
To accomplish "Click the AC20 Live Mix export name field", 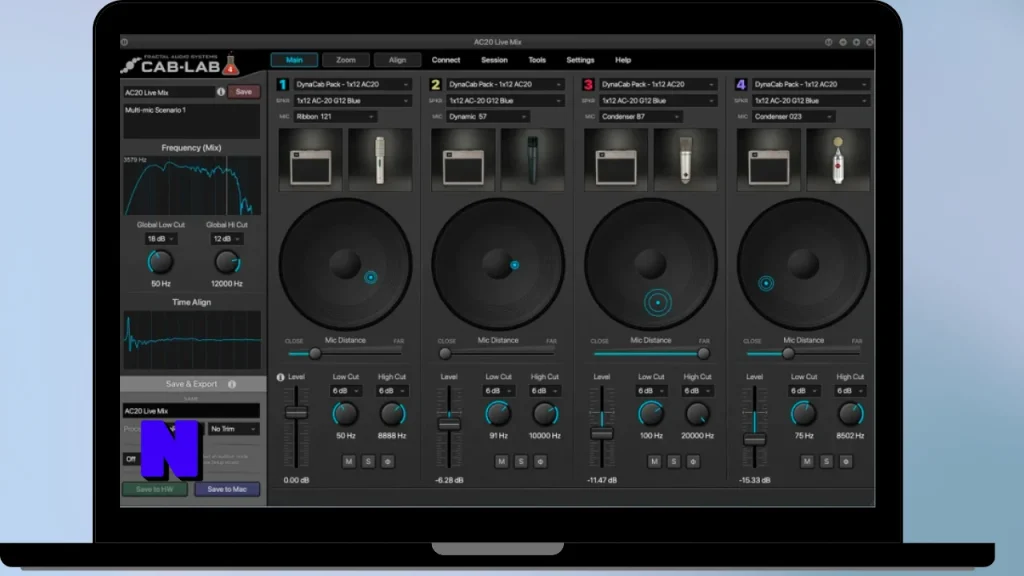I will pos(191,411).
